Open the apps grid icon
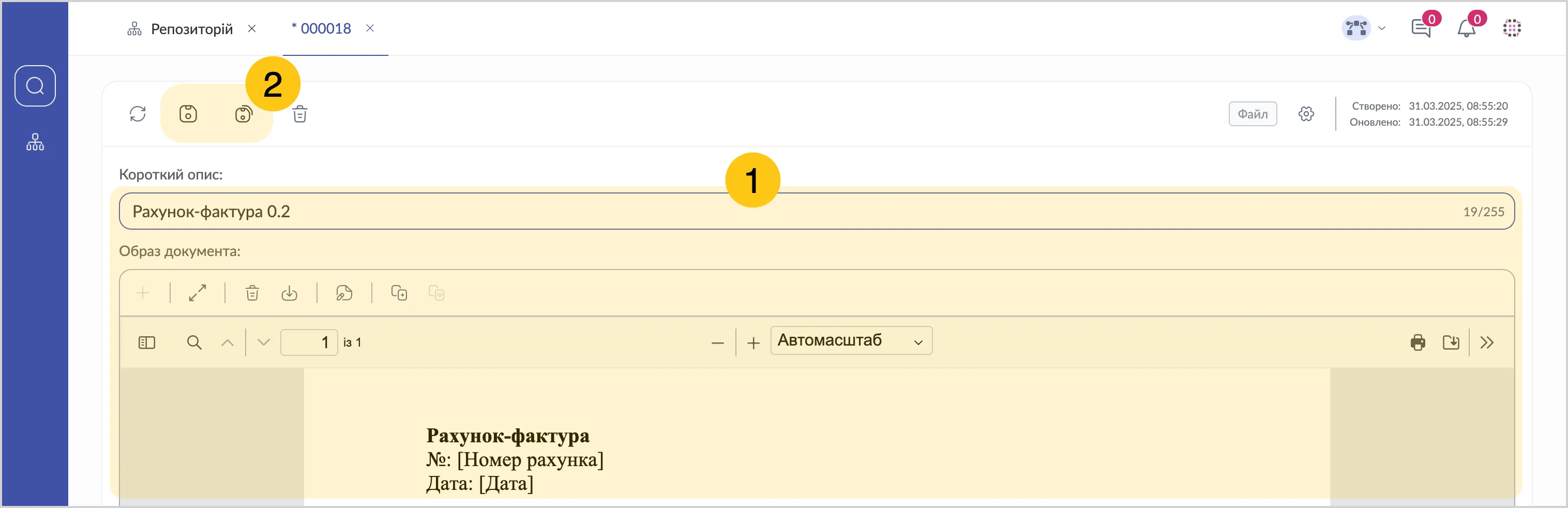Viewport: 1568px width, 508px height. [x=1512, y=28]
